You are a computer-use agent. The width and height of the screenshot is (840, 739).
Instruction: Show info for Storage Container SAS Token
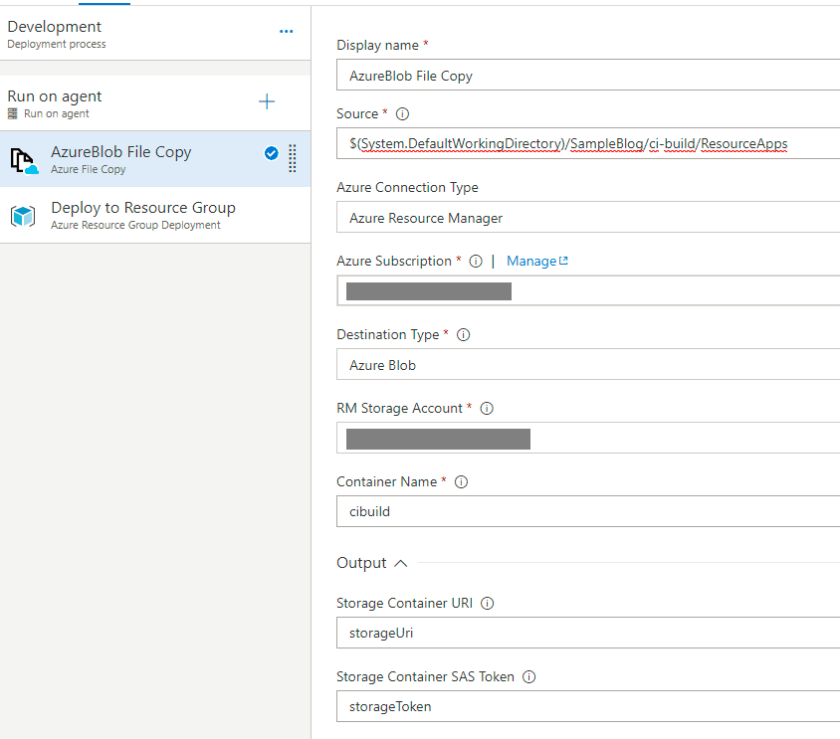pos(529,677)
